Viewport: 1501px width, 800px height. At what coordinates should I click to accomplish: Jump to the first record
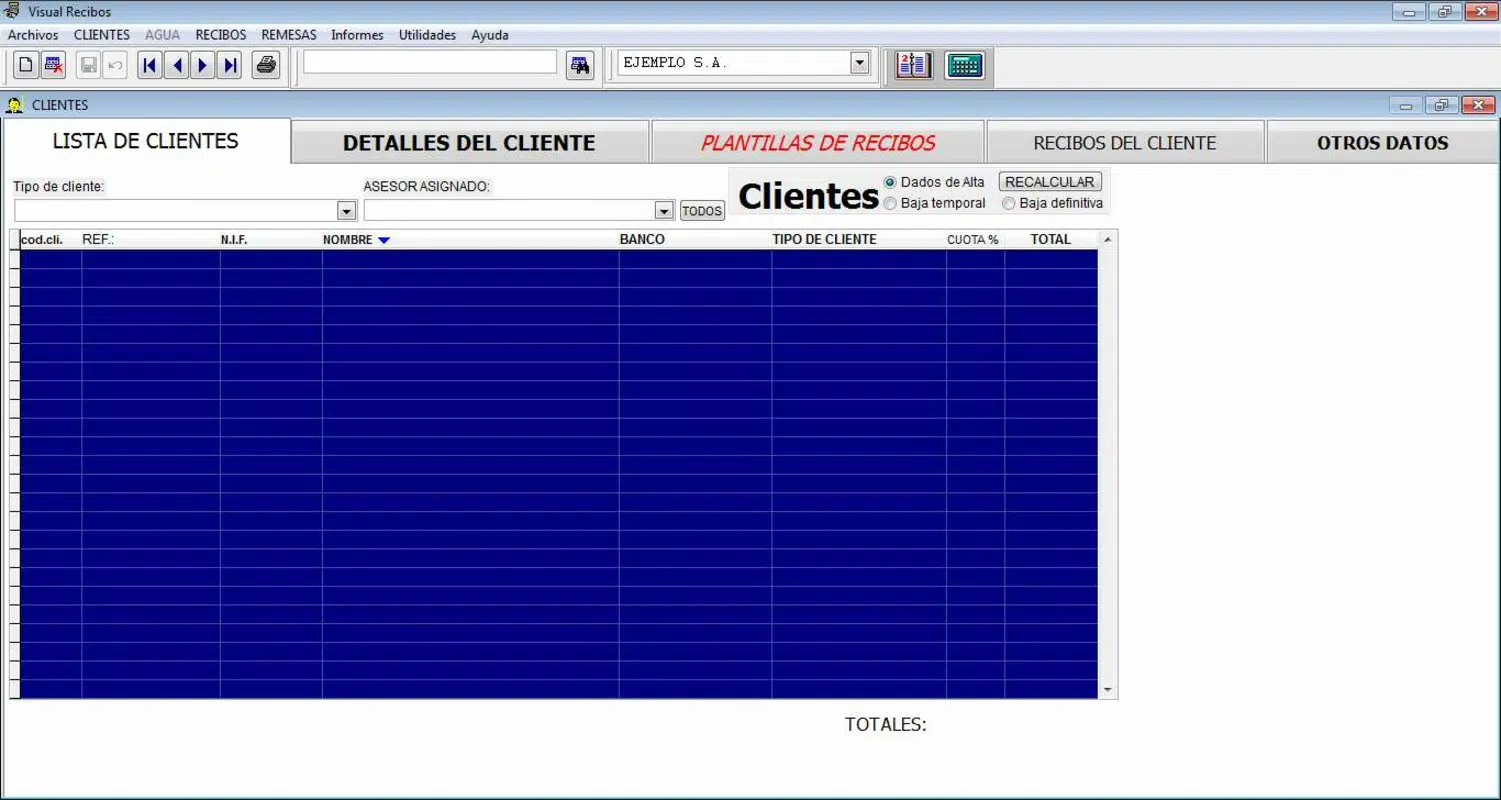[x=150, y=66]
